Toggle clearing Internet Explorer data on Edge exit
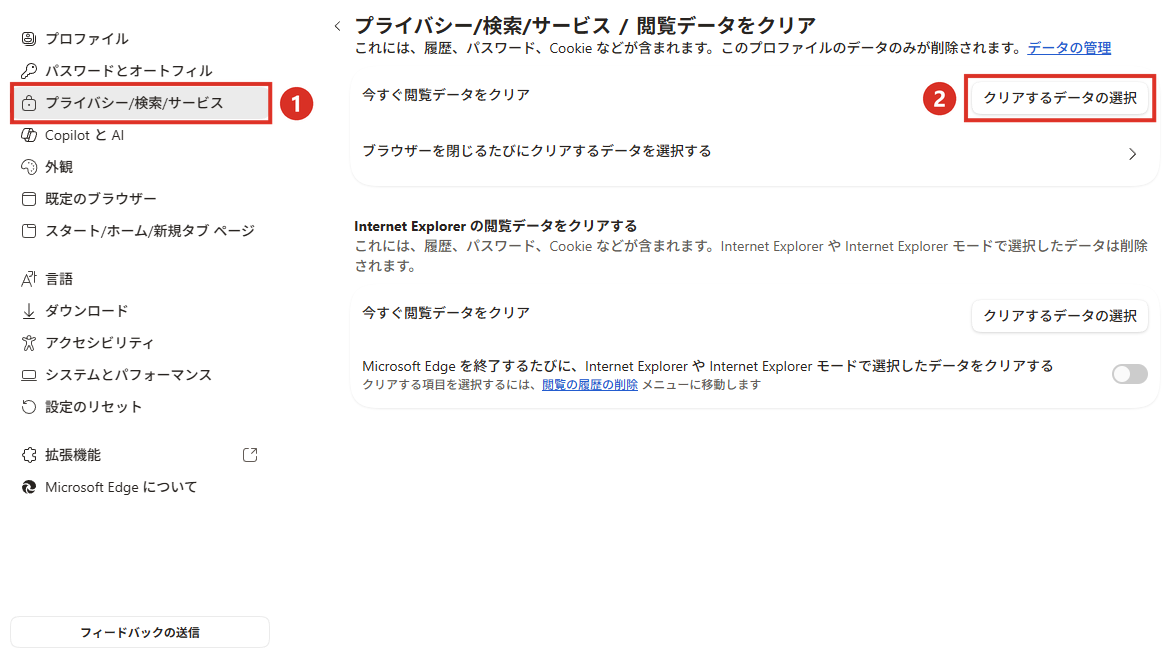This screenshot has width=1170, height=665. [x=1130, y=374]
